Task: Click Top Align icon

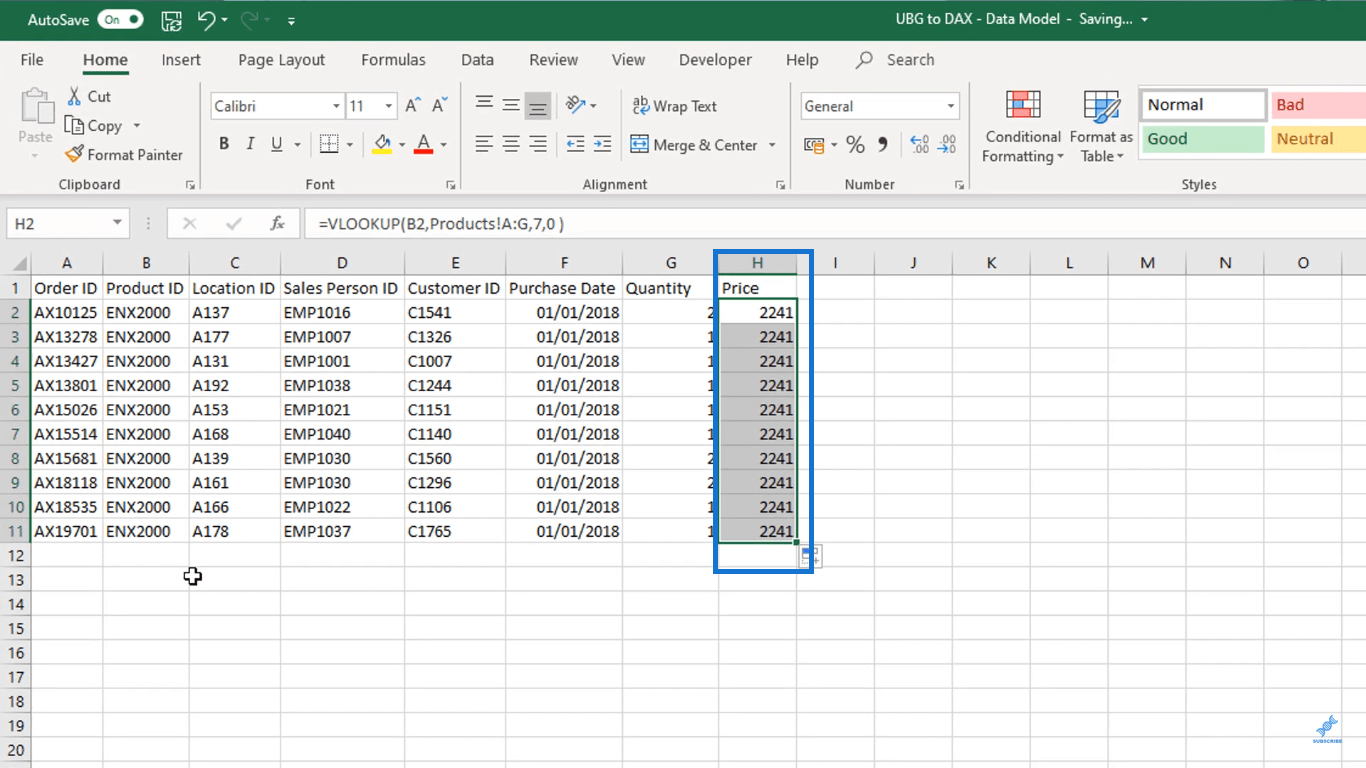Action: tap(484, 105)
